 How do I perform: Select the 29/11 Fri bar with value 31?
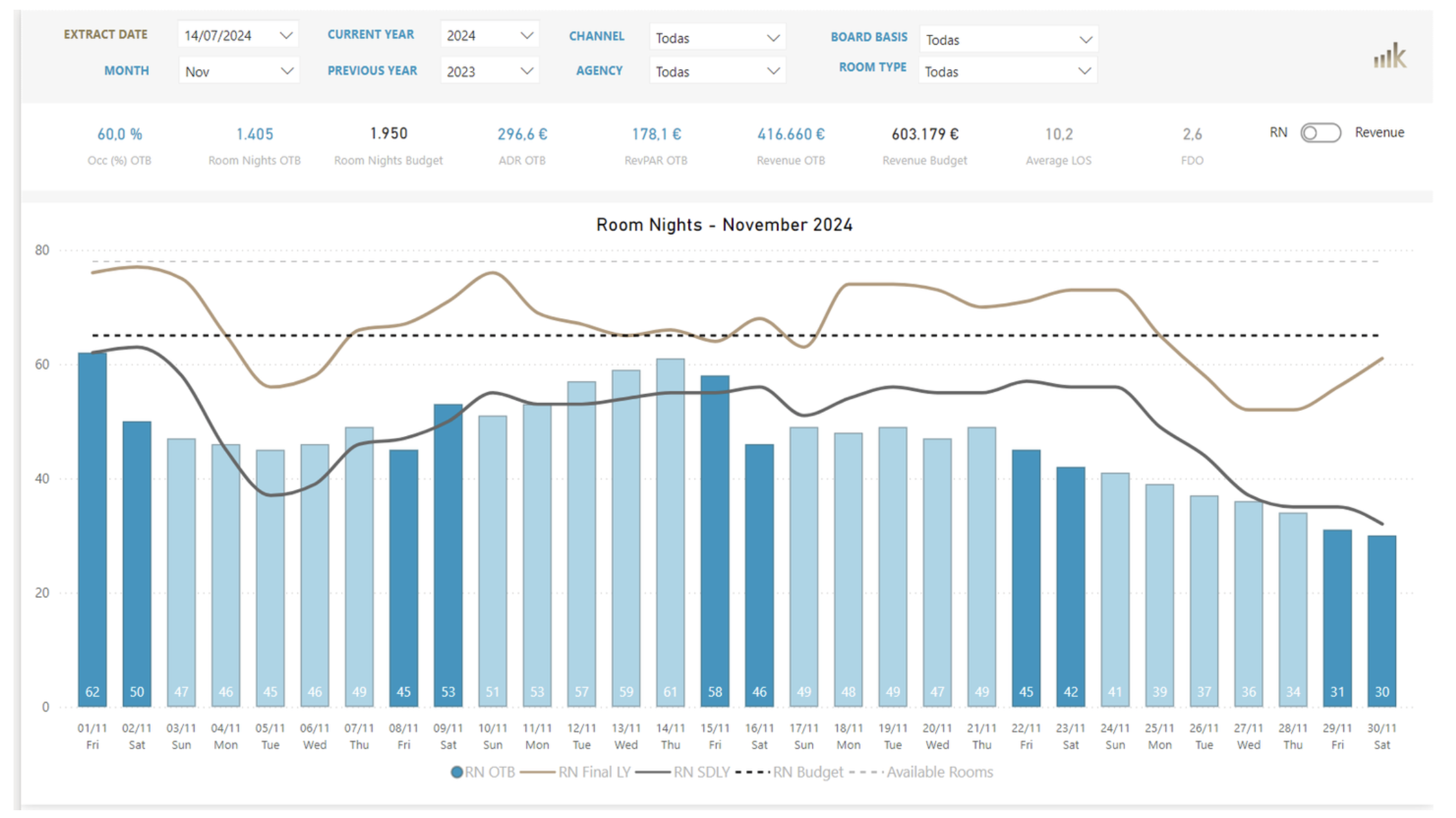coord(1337,619)
